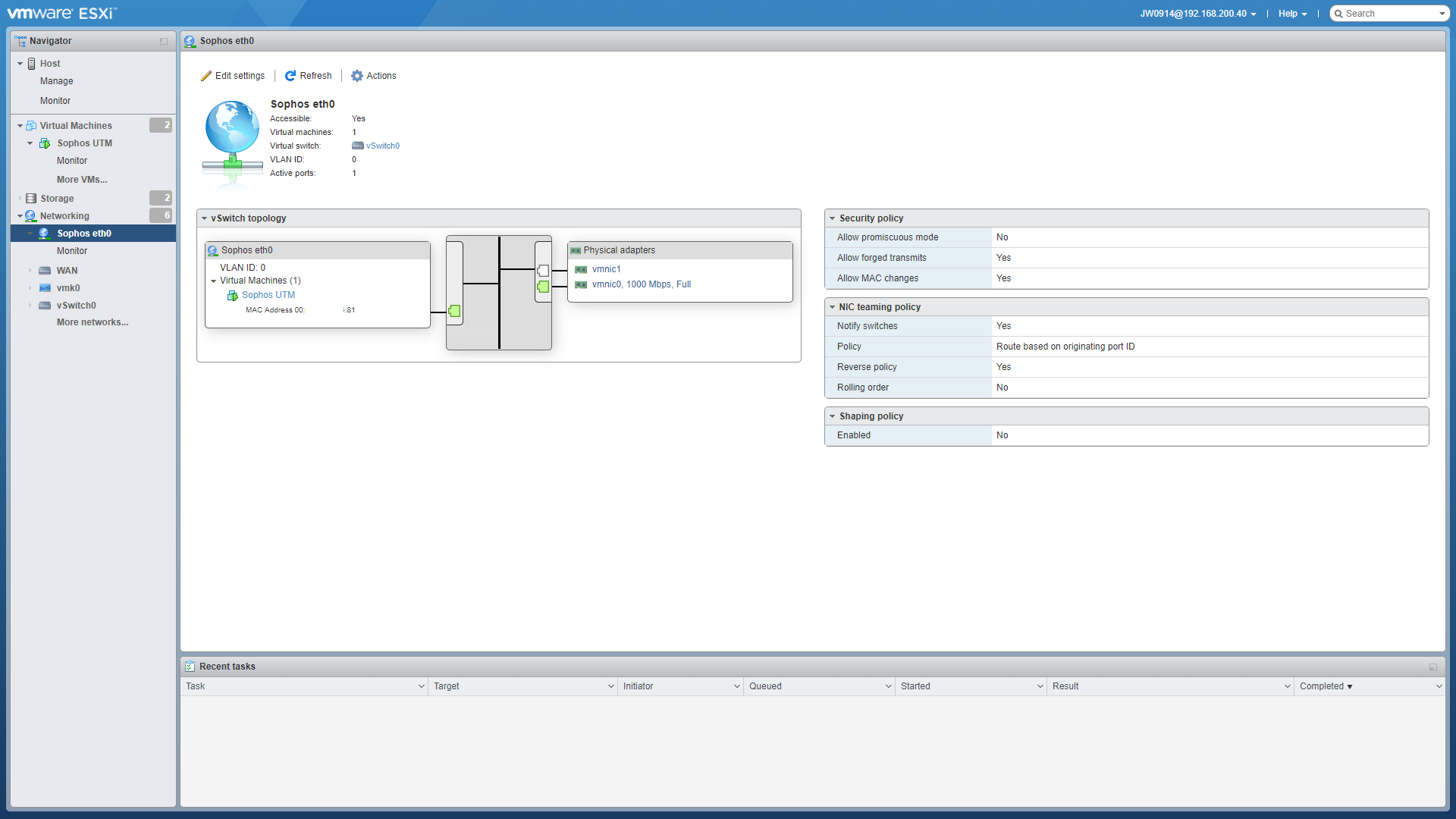The image size is (1456, 819).
Task: Open the vmnic0, 1000 Mbps, Full link
Action: click(642, 284)
